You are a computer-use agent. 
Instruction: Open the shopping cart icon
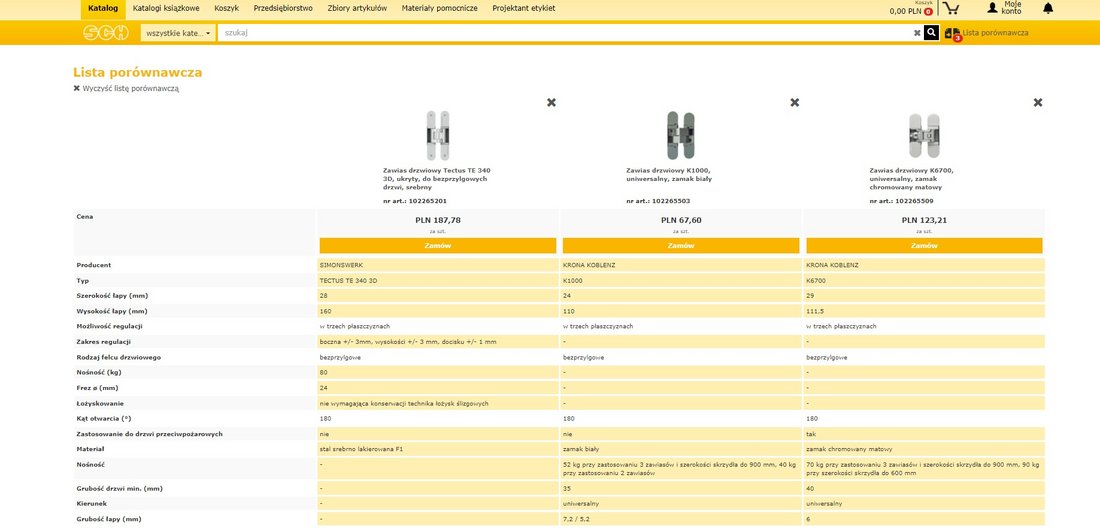tap(951, 8)
